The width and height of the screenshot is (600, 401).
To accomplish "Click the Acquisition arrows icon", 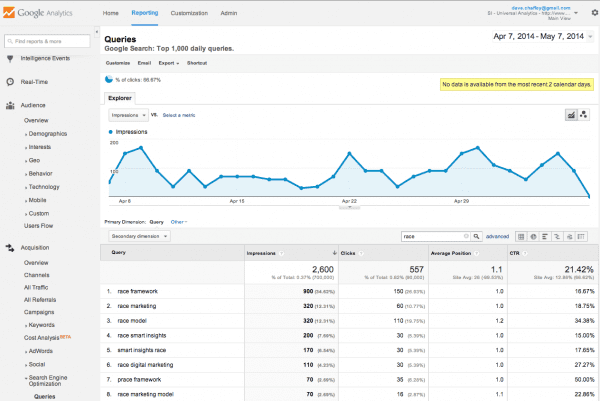I will click(10, 248).
